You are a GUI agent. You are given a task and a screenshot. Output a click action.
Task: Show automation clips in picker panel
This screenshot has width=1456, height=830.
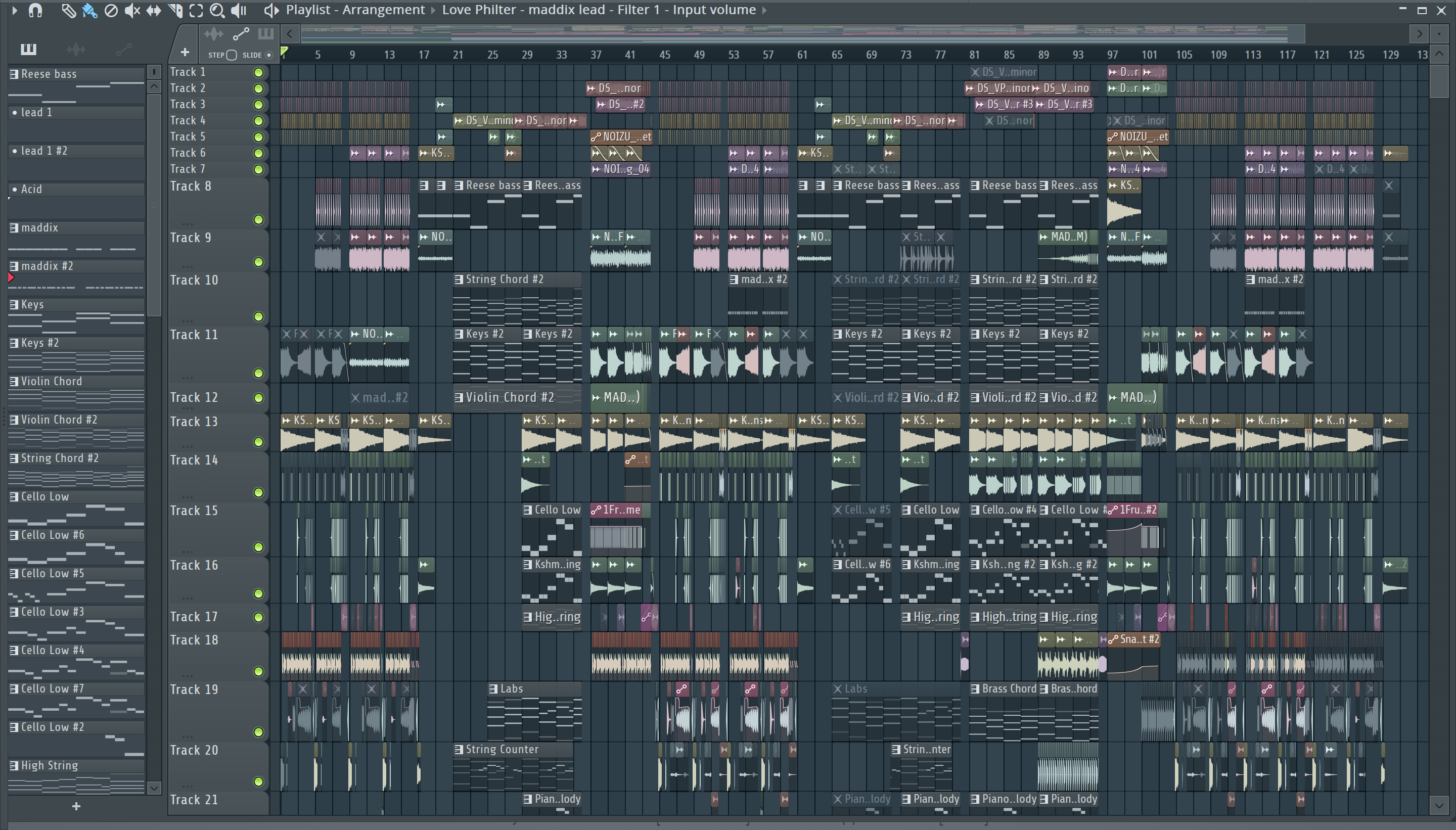tap(124, 50)
